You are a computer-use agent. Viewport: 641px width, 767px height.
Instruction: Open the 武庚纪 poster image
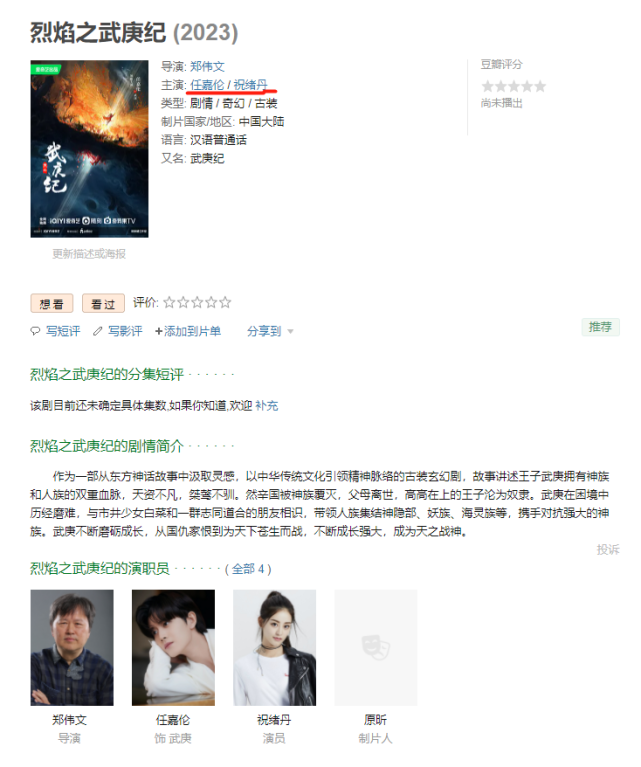90,149
